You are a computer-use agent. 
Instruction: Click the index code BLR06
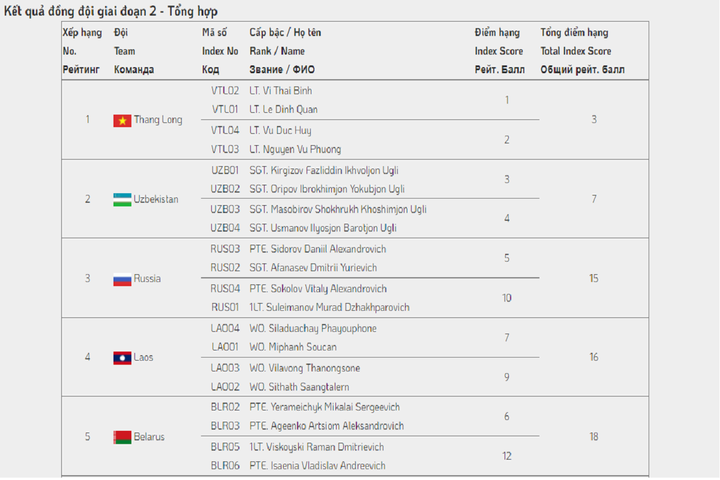[x=225, y=465]
